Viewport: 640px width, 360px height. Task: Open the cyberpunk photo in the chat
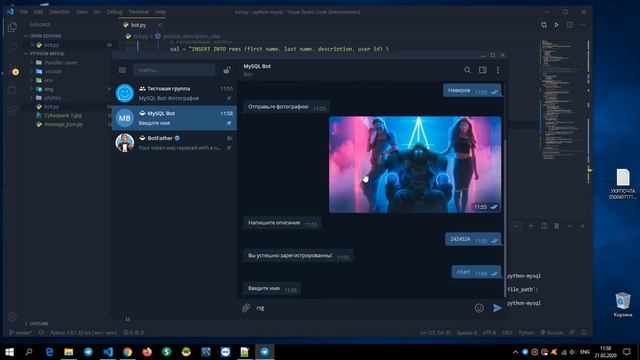(x=415, y=164)
